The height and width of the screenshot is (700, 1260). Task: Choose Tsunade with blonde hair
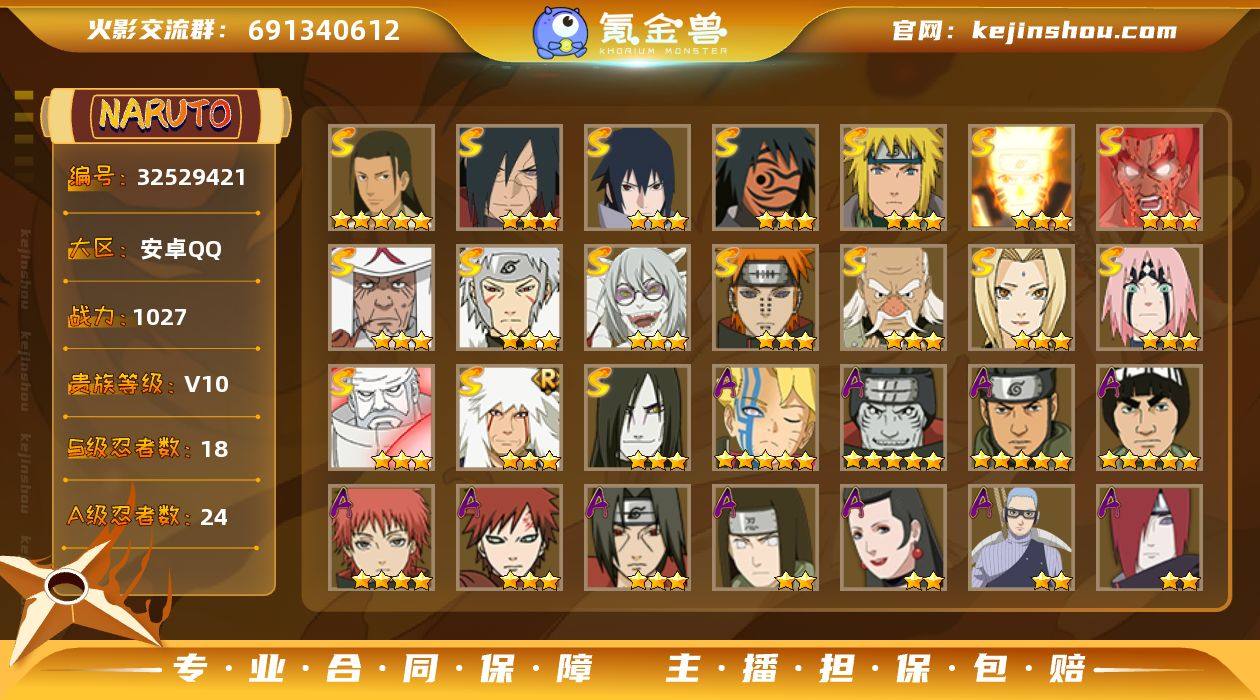click(x=1022, y=298)
